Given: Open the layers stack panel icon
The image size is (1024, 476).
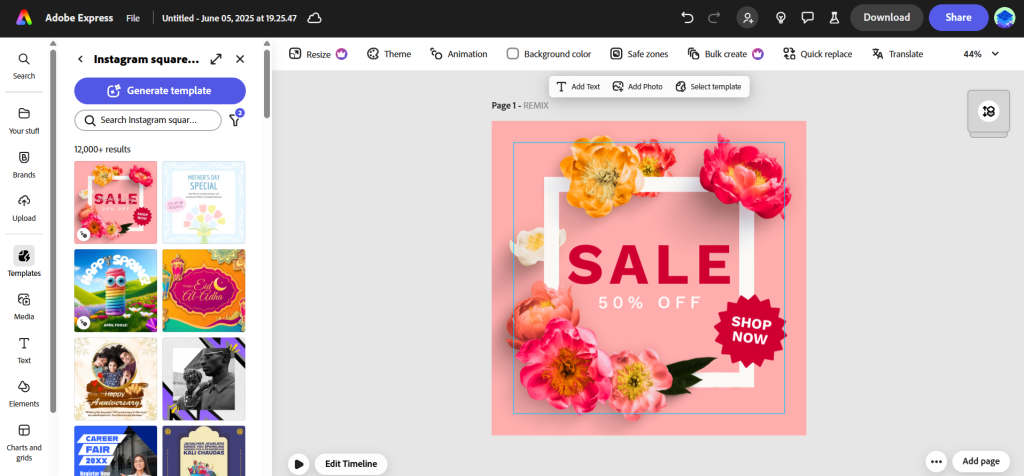Looking at the screenshot, I should point(988,112).
